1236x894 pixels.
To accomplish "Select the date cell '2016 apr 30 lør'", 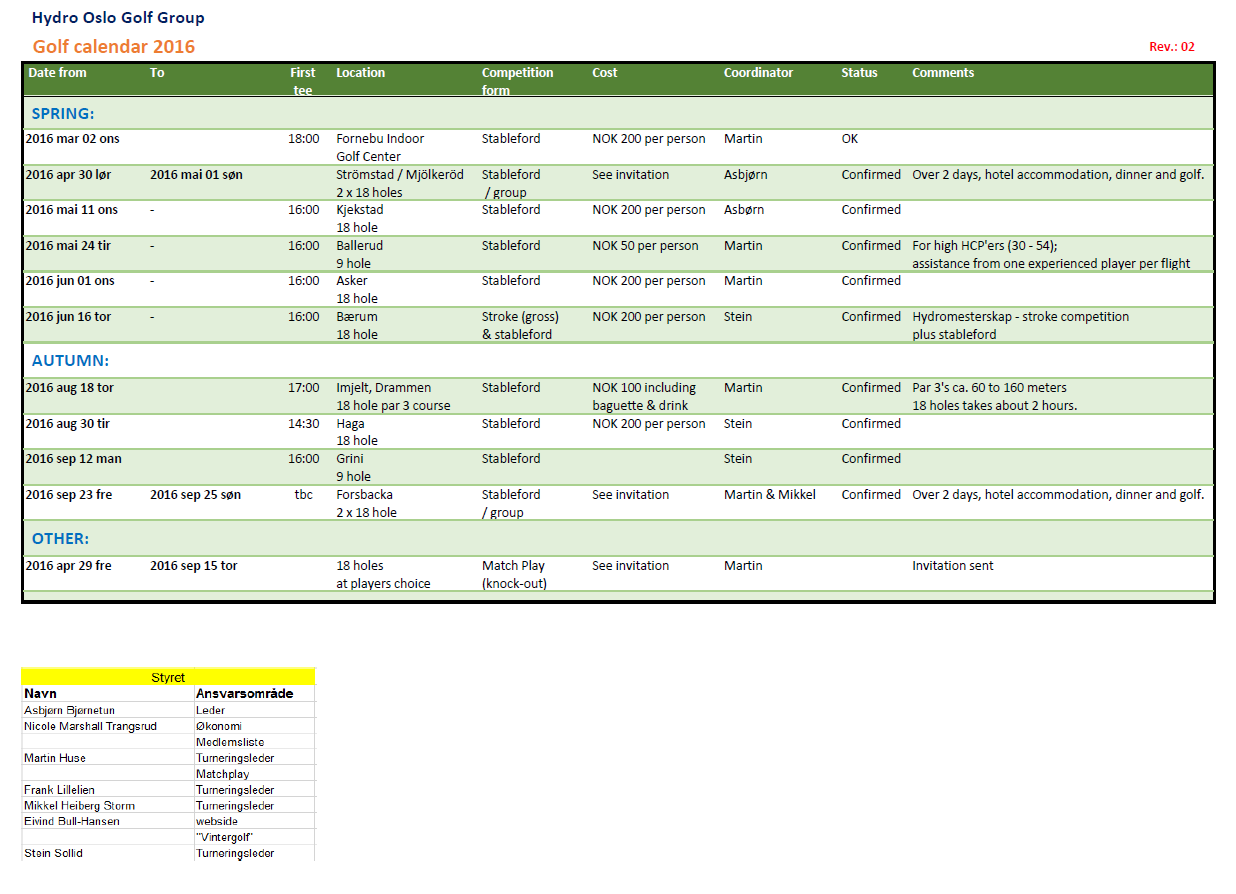I will 71,175.
